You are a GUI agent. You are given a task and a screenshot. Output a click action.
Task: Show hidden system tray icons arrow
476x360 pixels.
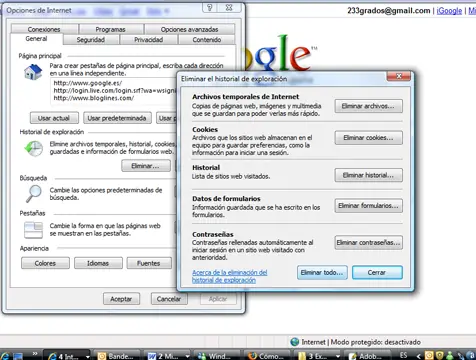tap(419, 356)
